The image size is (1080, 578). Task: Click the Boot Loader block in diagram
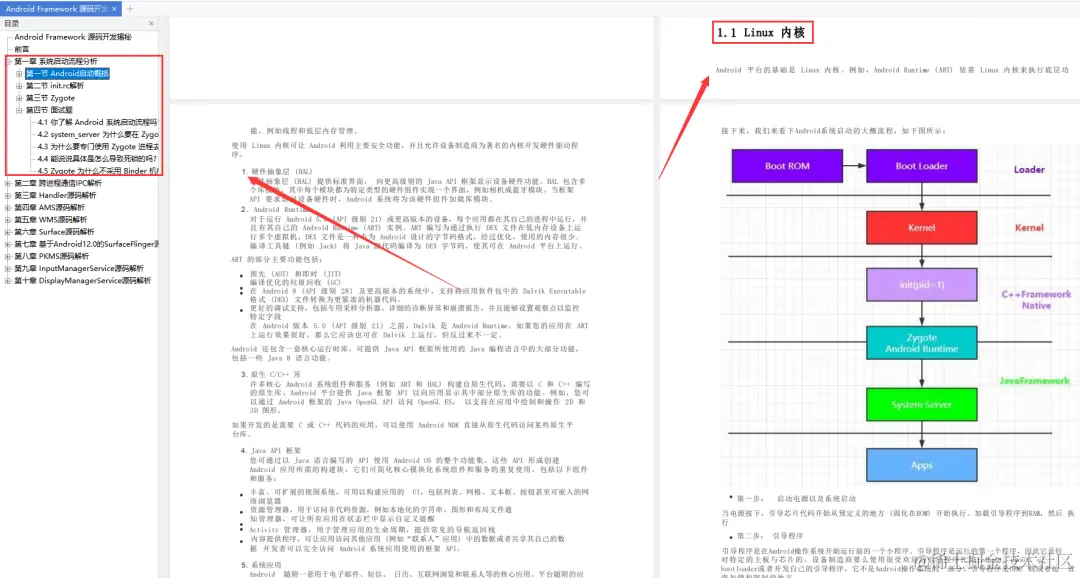(922, 166)
